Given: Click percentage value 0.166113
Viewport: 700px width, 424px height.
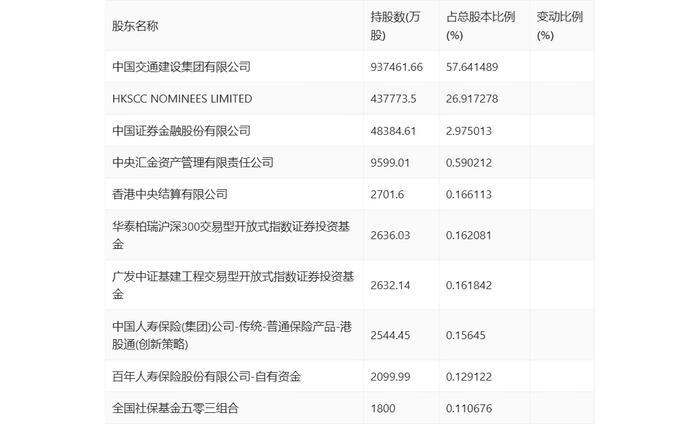Looking at the screenshot, I should (x=469, y=194).
